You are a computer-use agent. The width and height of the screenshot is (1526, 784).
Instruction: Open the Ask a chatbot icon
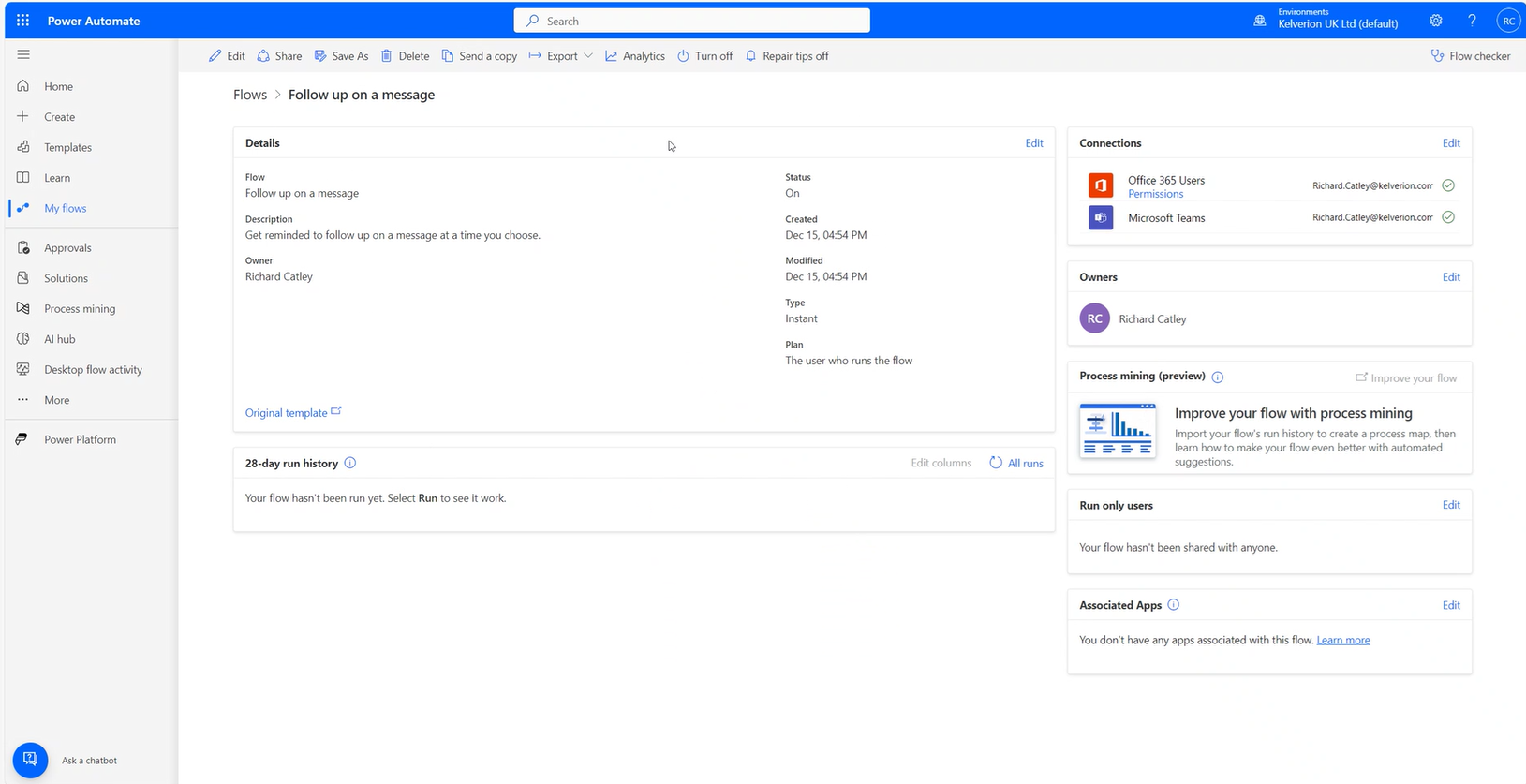coord(30,760)
